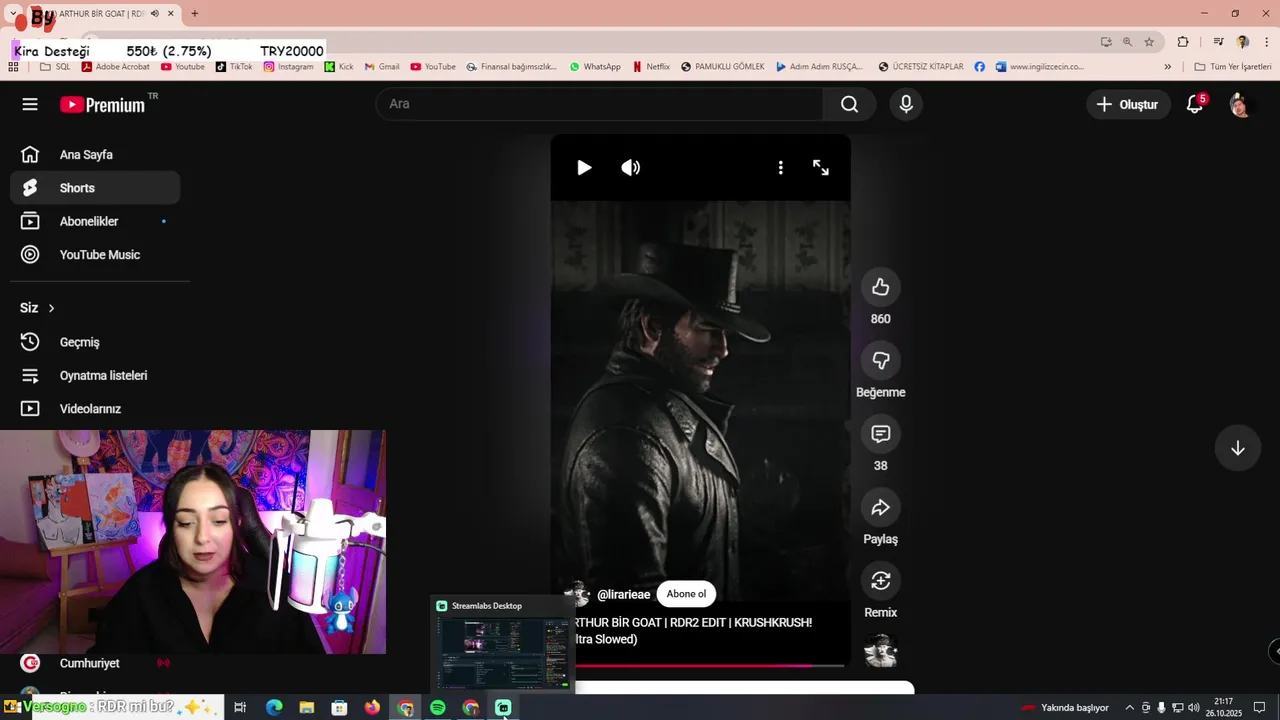Share the Short using Paylaş
The width and height of the screenshot is (1280, 720).
click(880, 508)
